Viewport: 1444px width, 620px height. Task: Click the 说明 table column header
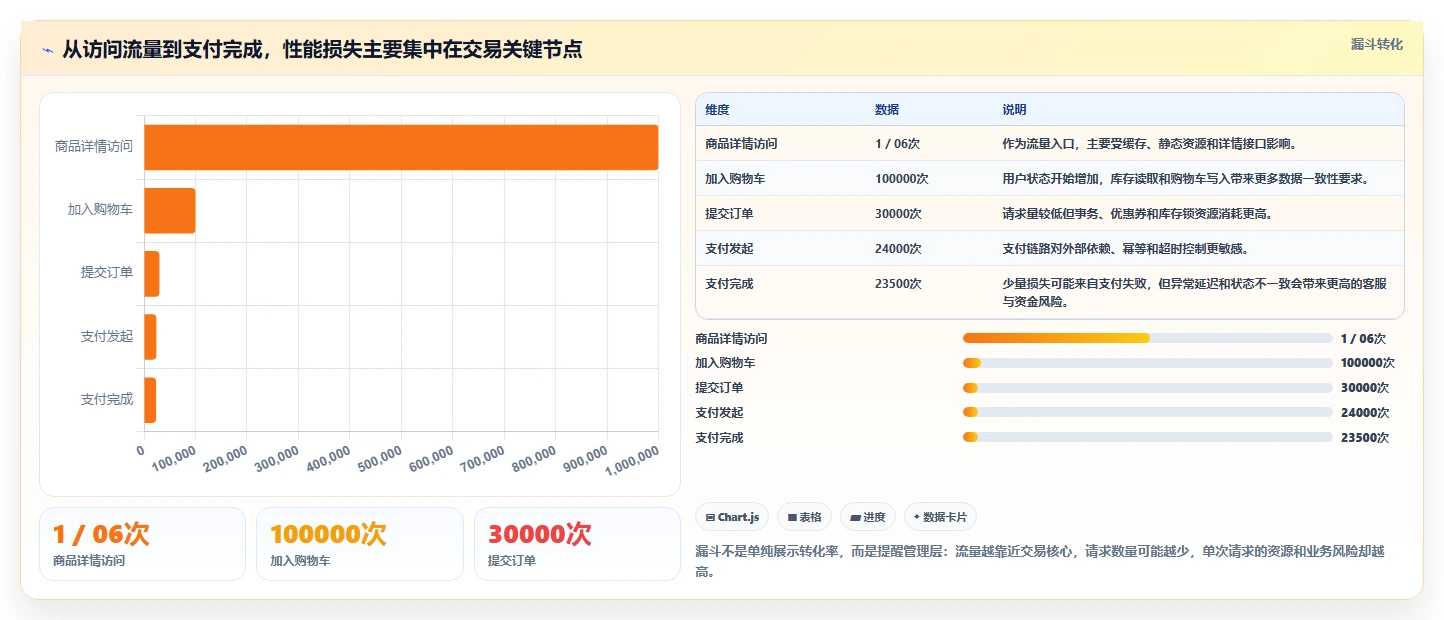tap(1014, 110)
